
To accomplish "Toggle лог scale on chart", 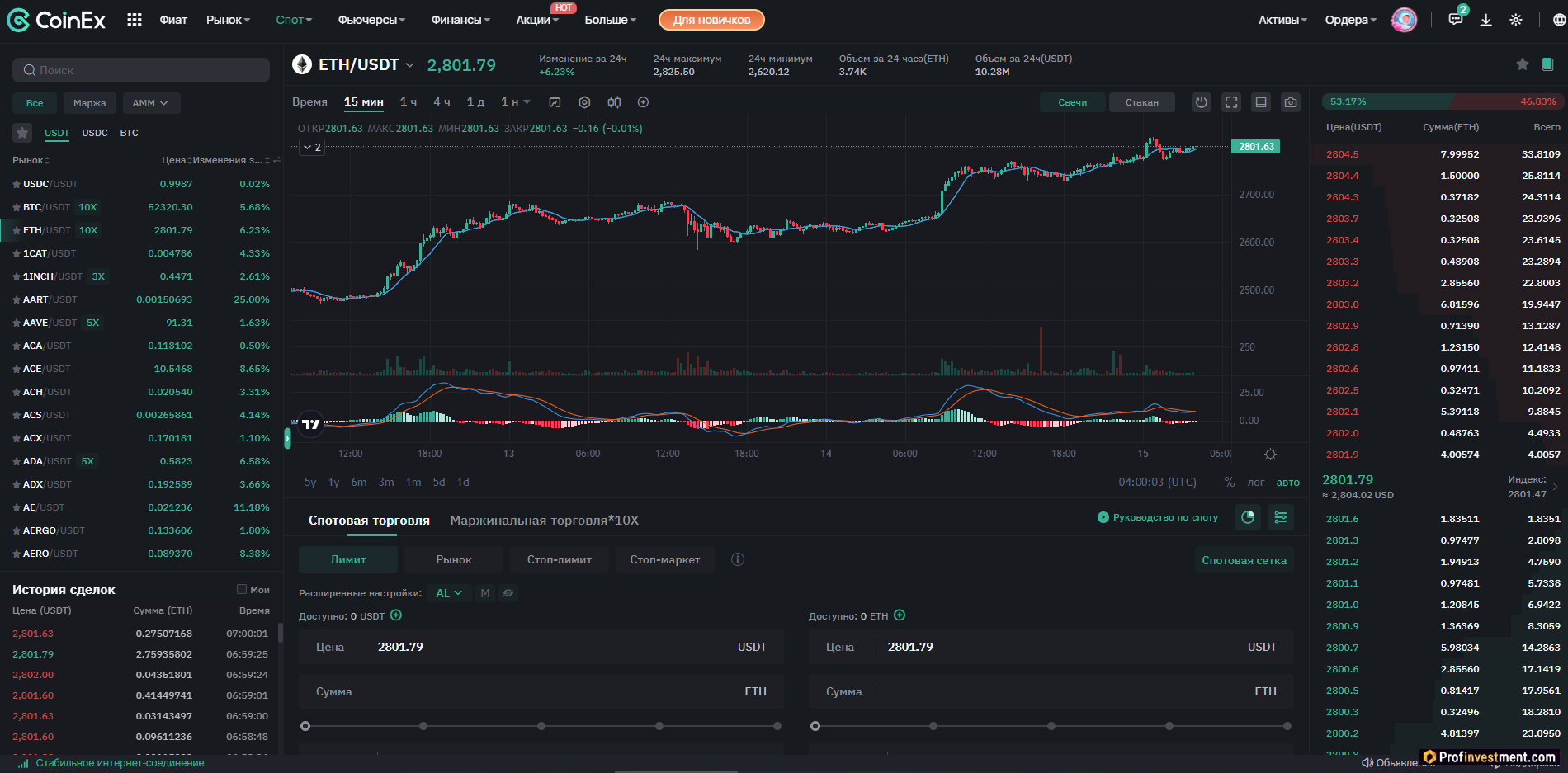I will click(x=1256, y=483).
